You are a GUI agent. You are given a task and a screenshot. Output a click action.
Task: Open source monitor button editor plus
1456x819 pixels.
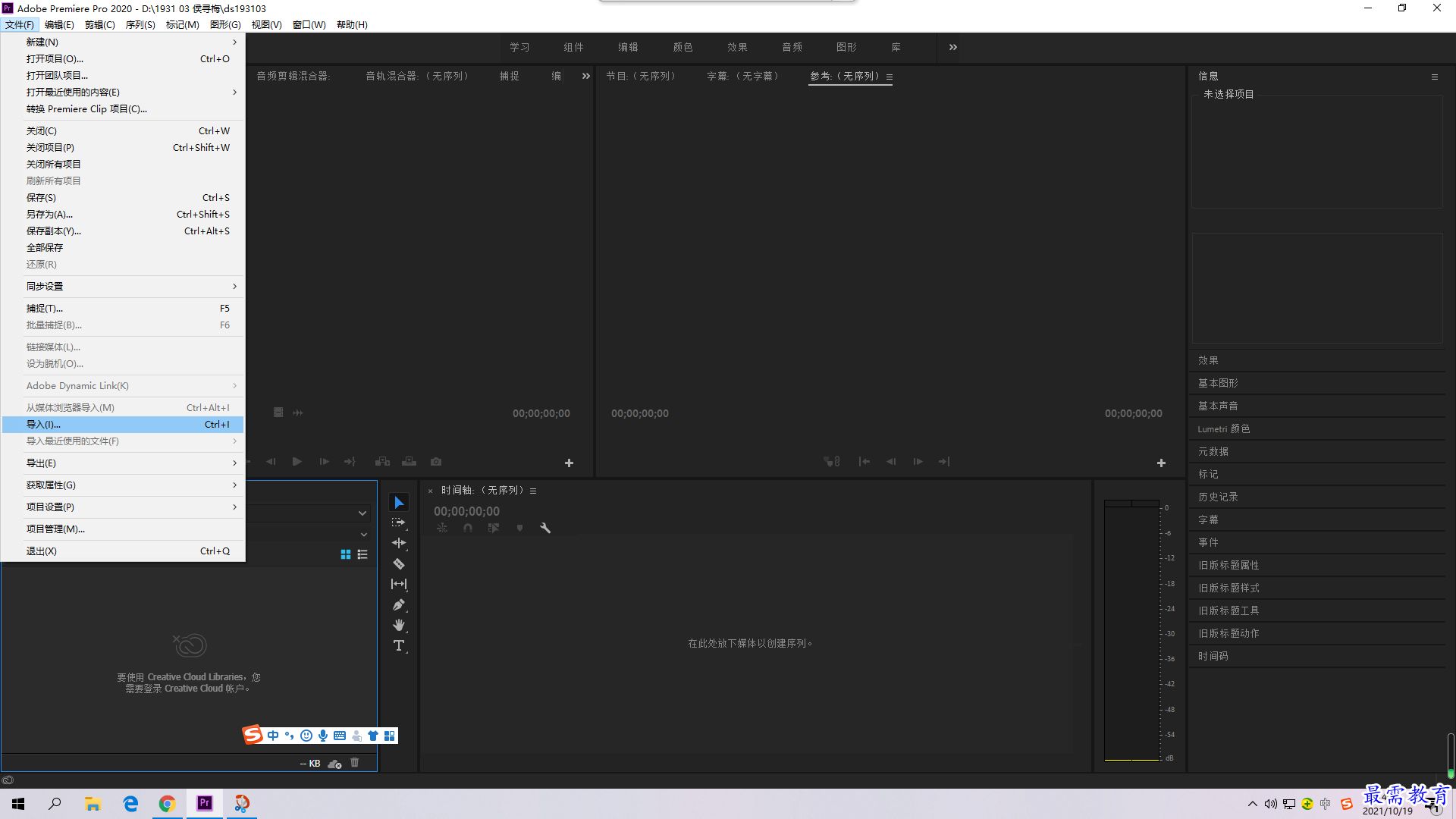point(569,463)
